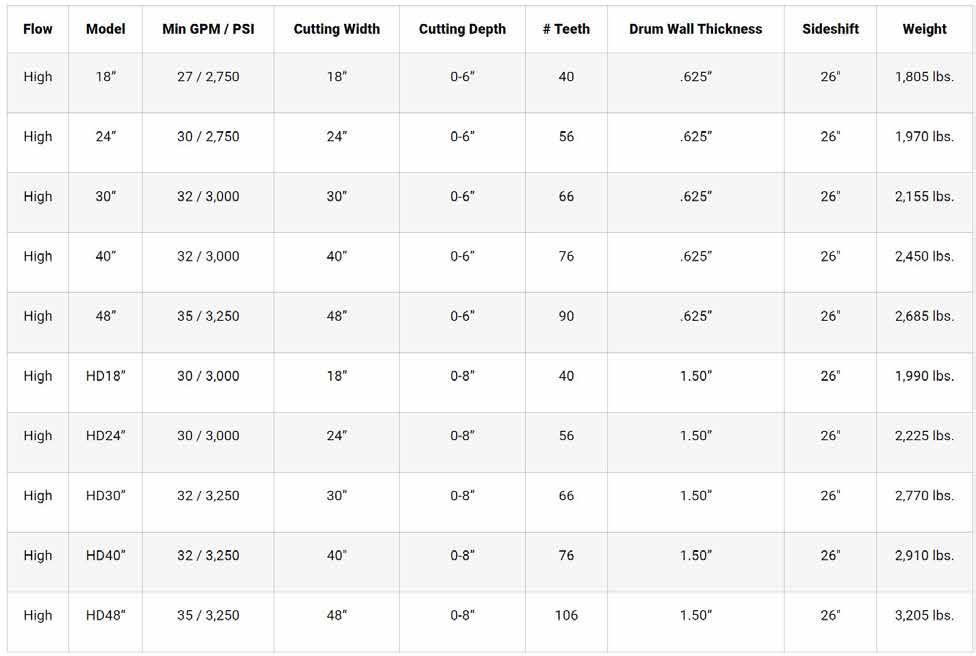Select the HD18″ model cell

pos(106,376)
